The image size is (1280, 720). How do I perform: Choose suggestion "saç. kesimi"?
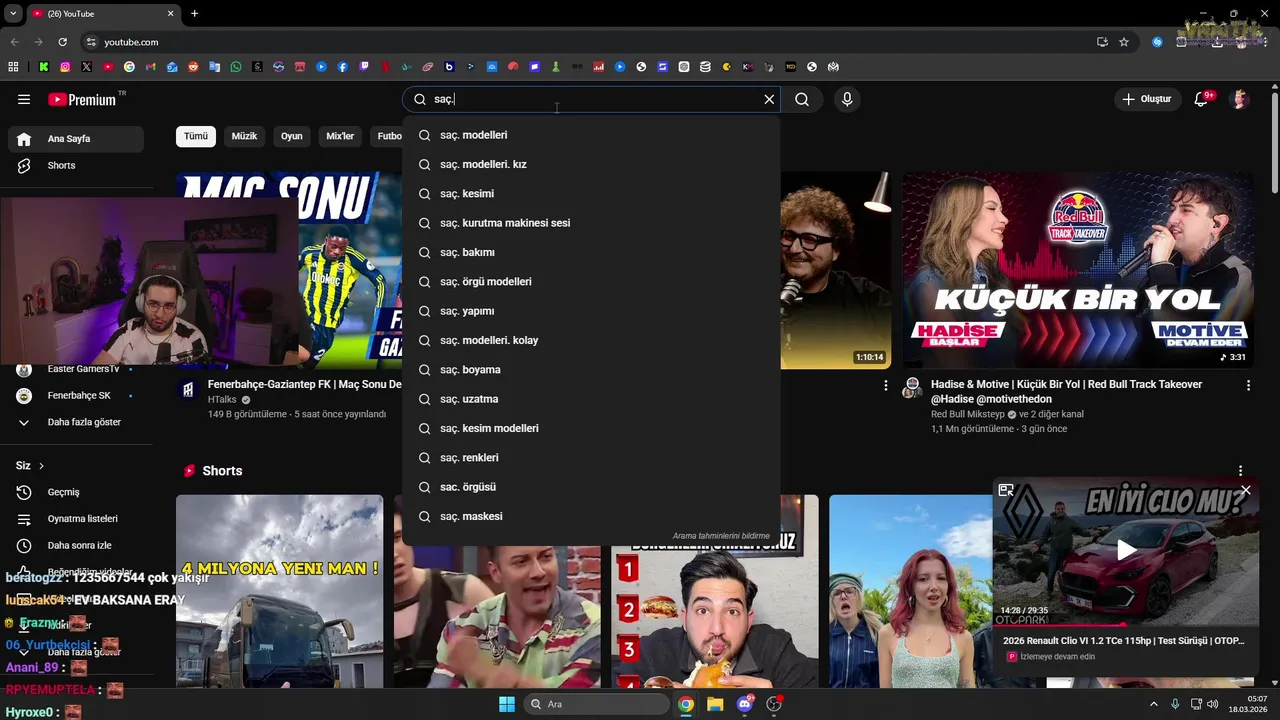[x=591, y=194]
